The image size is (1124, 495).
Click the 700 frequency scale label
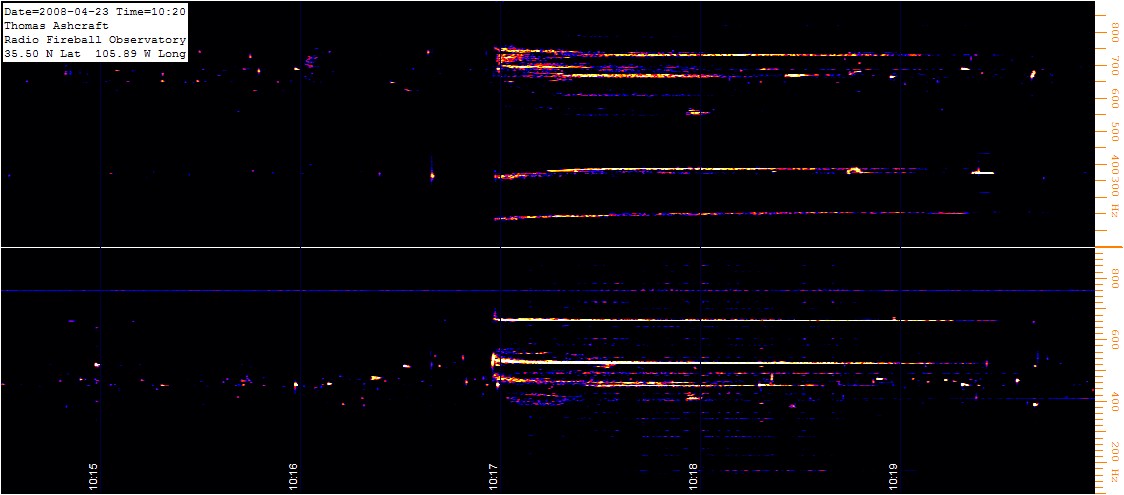[1115, 67]
